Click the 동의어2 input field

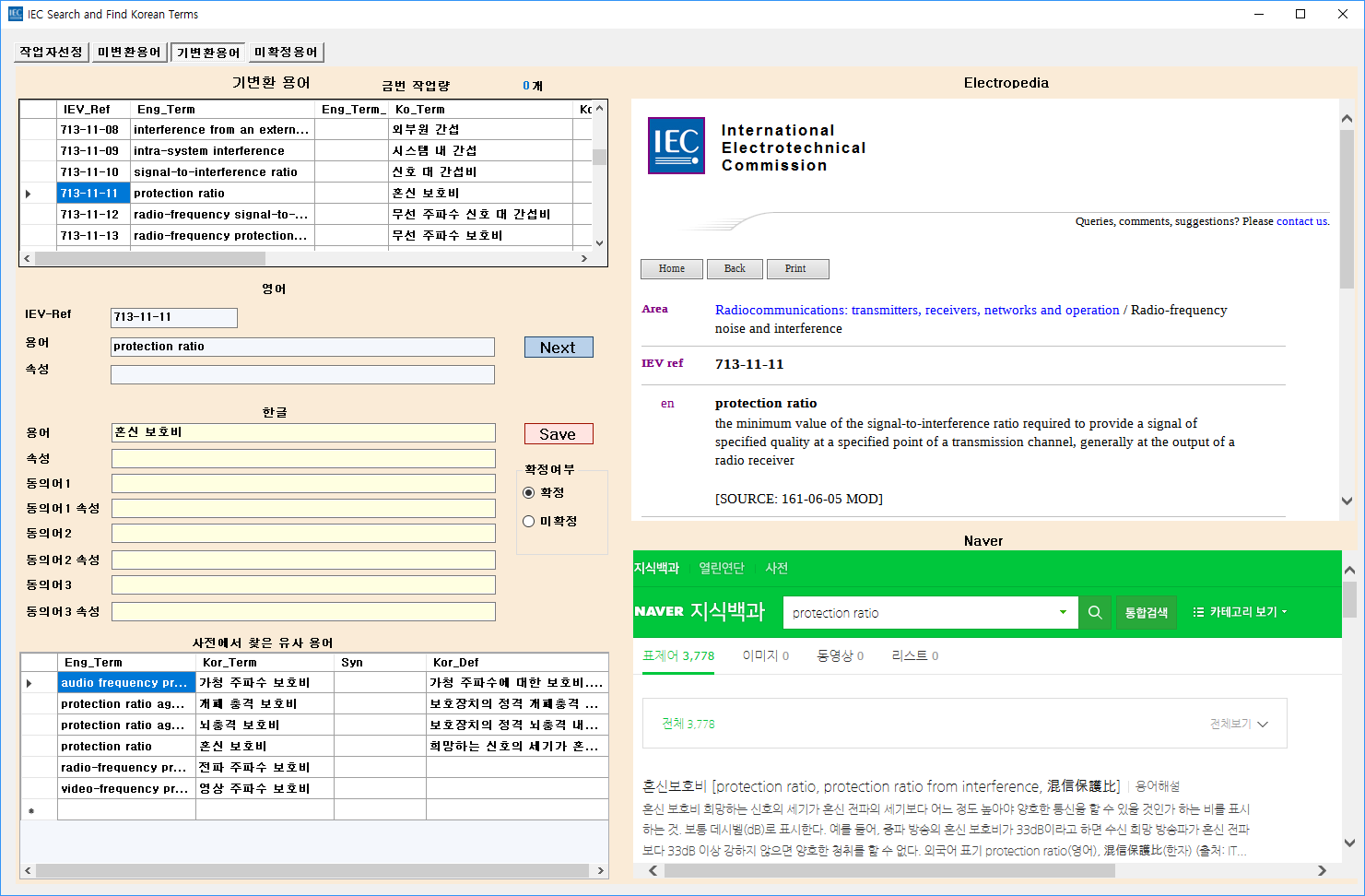click(x=303, y=534)
